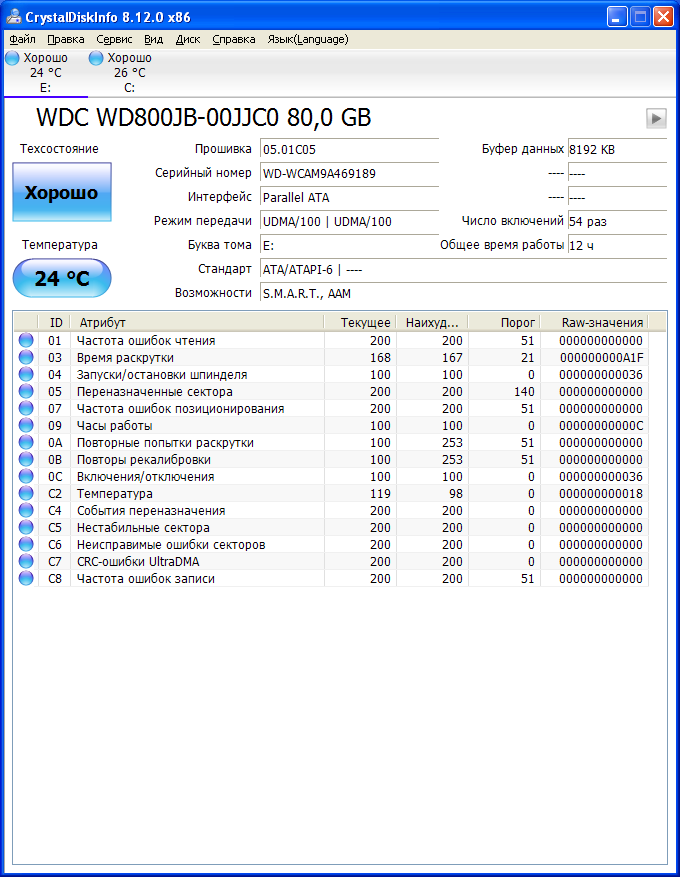Click the Атрибут column header
680x877 pixels.
click(197, 322)
